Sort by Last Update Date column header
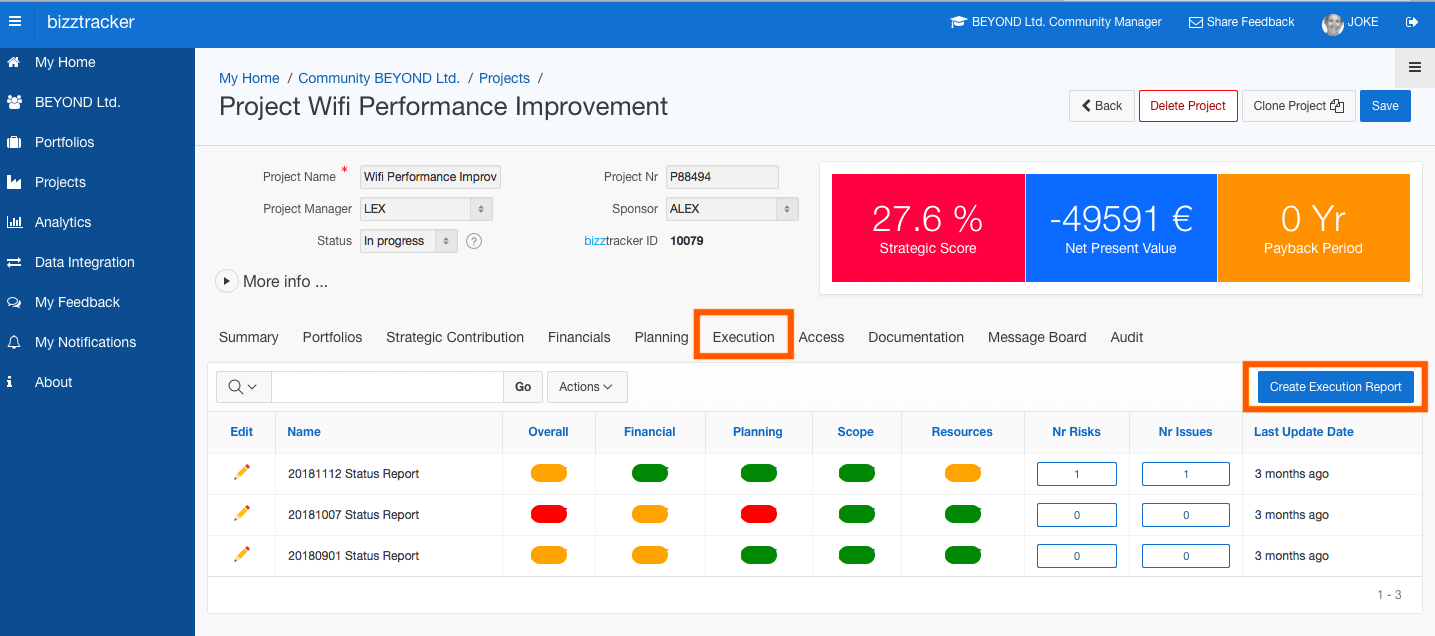The image size is (1435, 636). tap(1304, 432)
